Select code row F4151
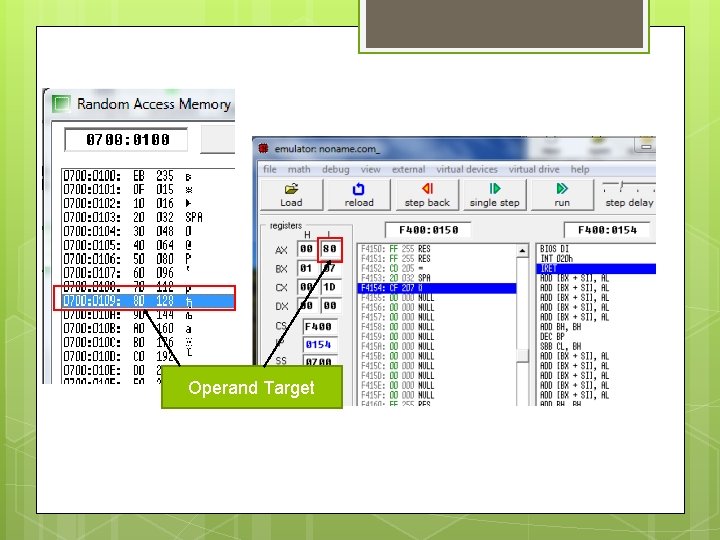Image resolution: width=720 pixels, height=540 pixels. 437,259
